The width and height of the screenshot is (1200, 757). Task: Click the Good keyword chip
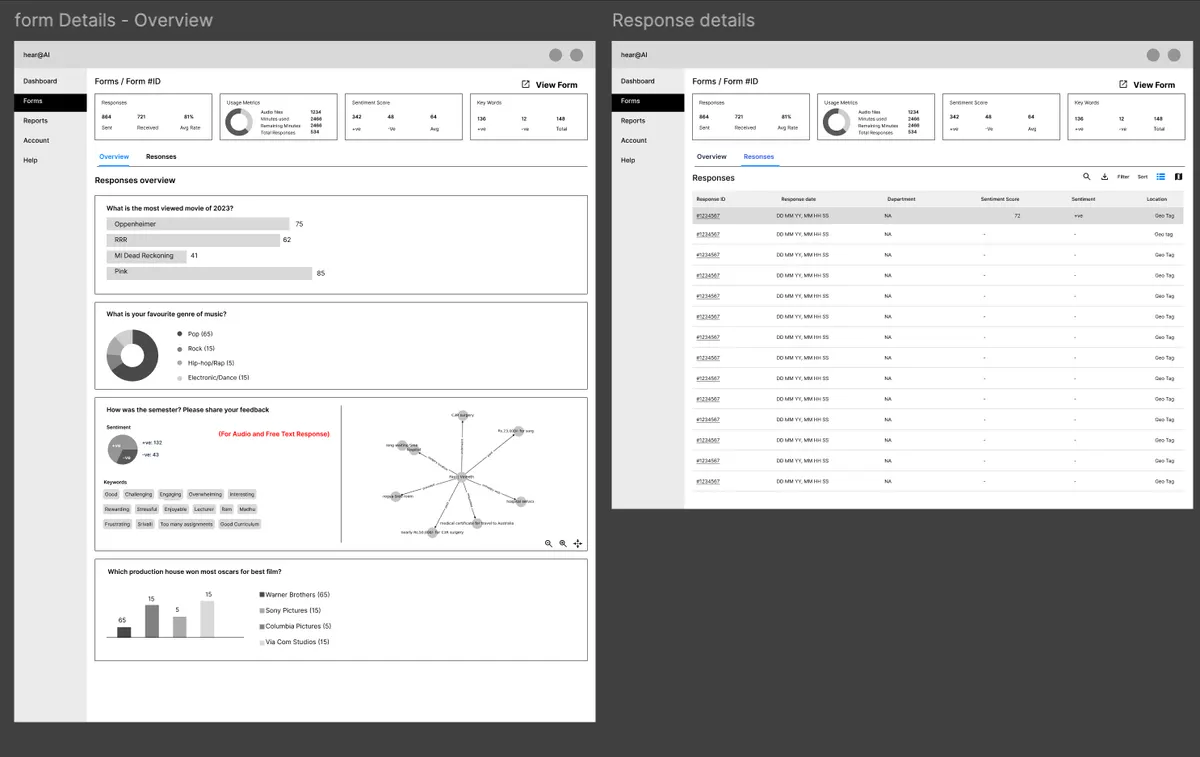coord(111,494)
